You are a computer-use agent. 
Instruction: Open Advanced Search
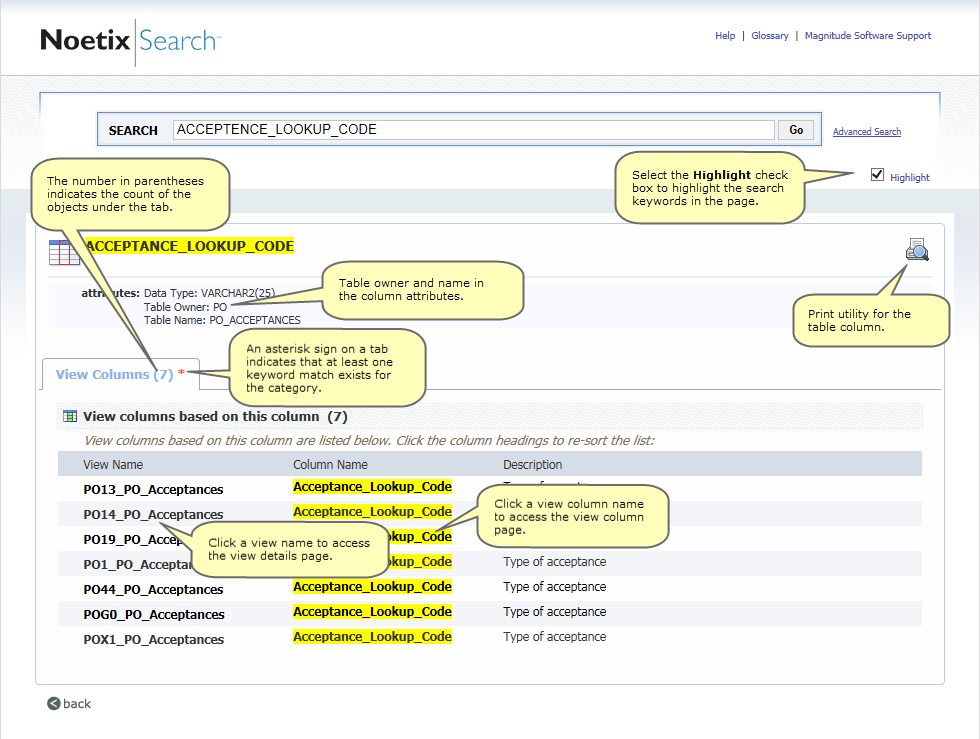tap(866, 131)
